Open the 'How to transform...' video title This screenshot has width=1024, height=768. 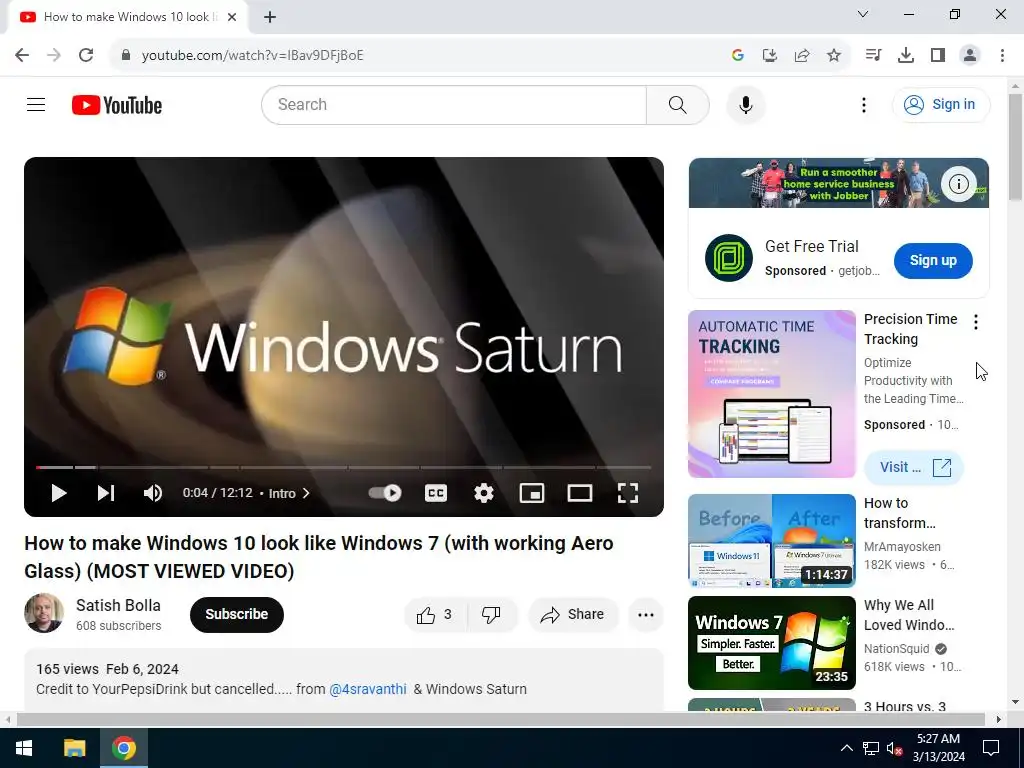[900, 513]
